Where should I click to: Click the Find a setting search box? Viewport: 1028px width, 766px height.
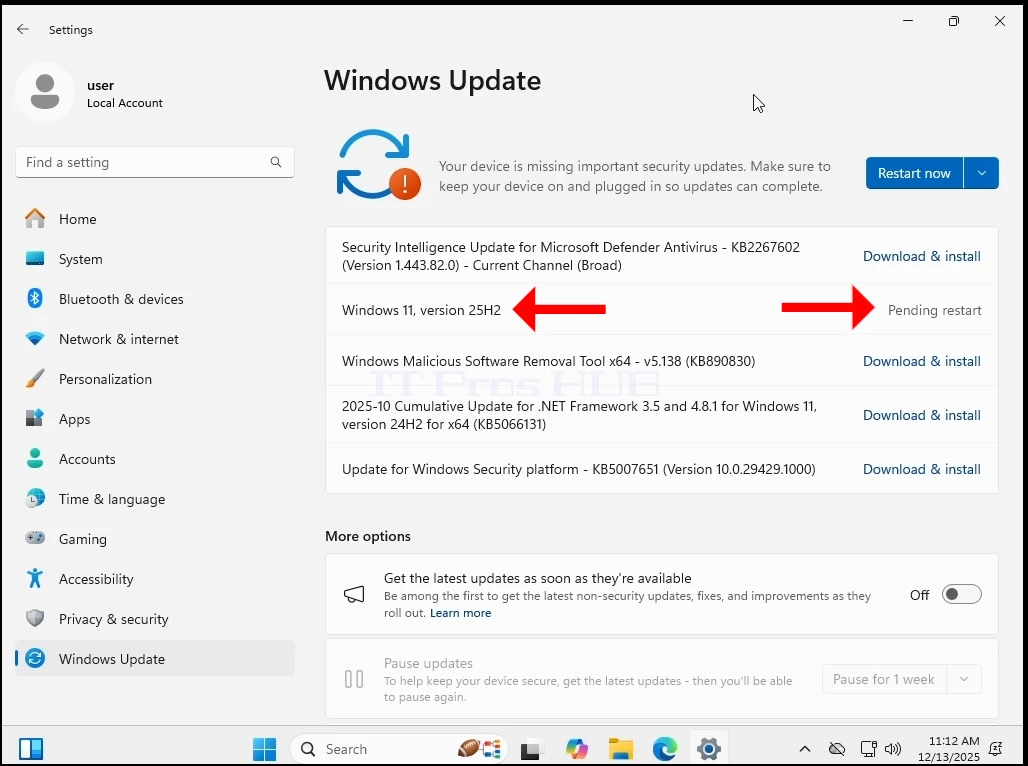click(x=155, y=162)
